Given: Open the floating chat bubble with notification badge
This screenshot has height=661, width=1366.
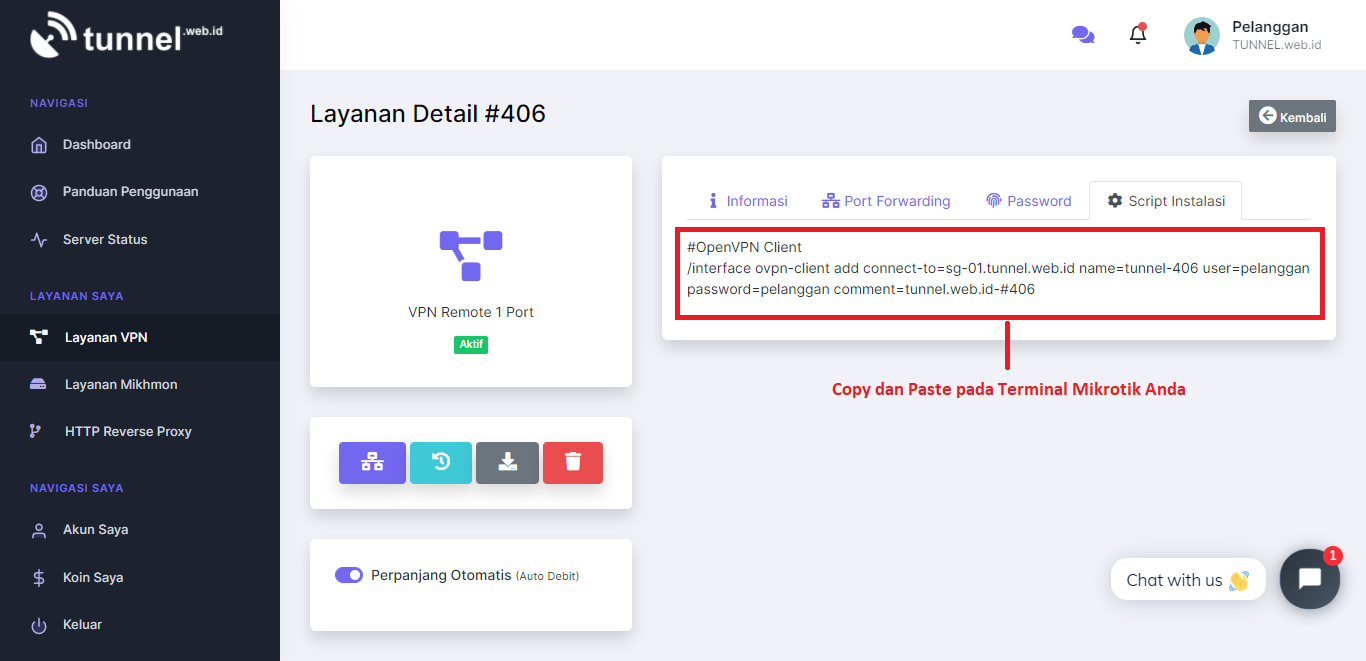Looking at the screenshot, I should tap(1310, 579).
